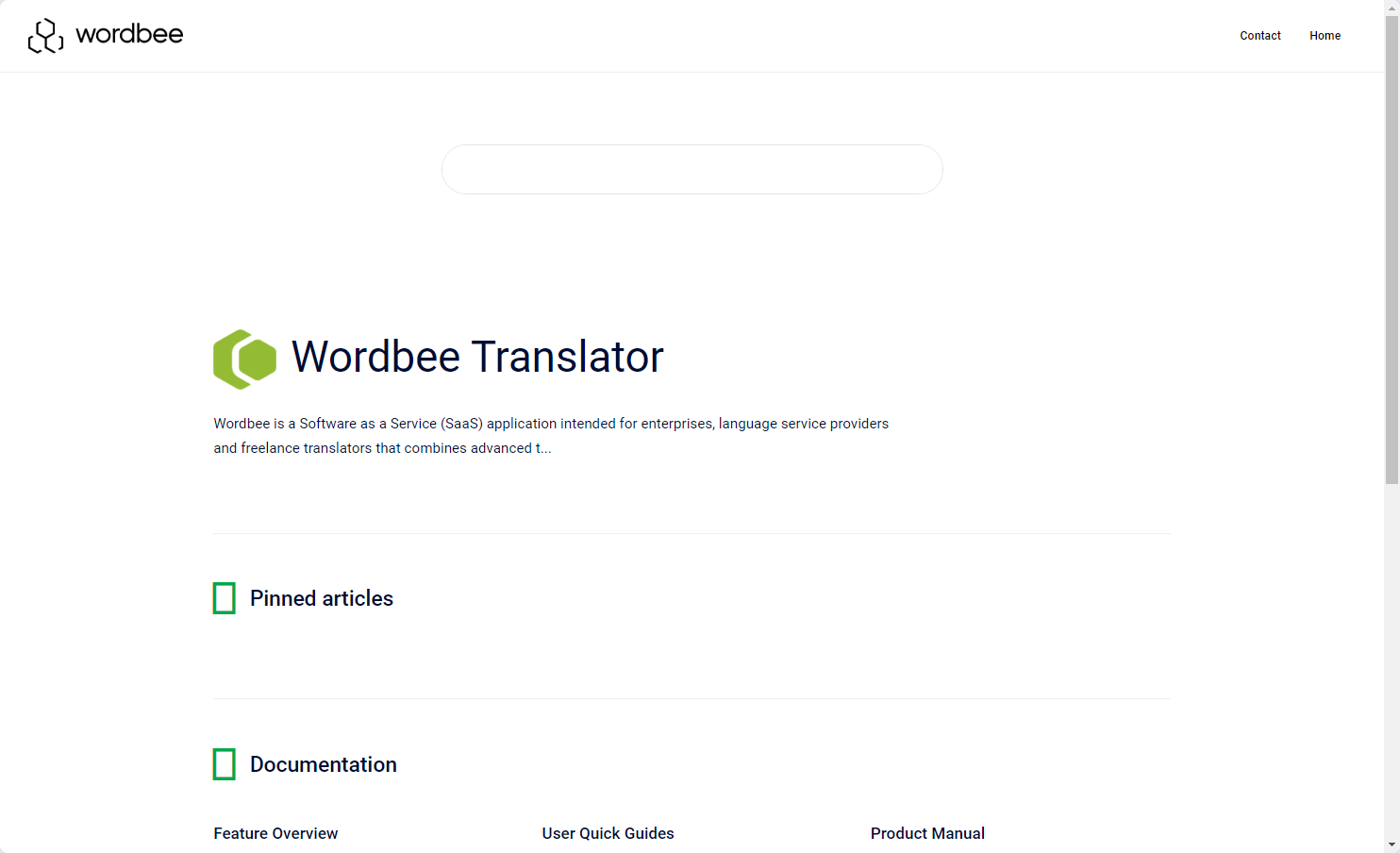Open the Feature Overview section
1400x853 pixels.
click(x=275, y=833)
